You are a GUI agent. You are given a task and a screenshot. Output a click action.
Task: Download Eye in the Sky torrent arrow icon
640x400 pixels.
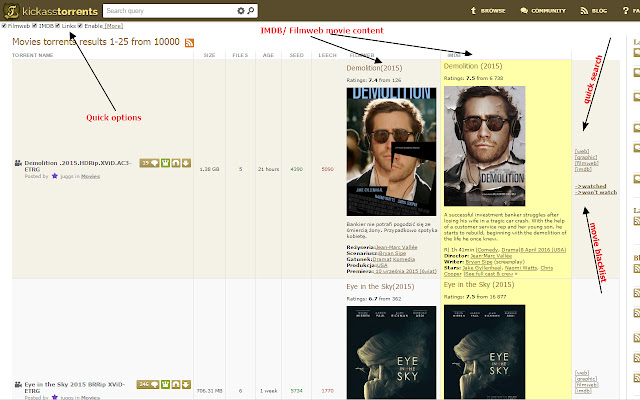tap(186, 384)
